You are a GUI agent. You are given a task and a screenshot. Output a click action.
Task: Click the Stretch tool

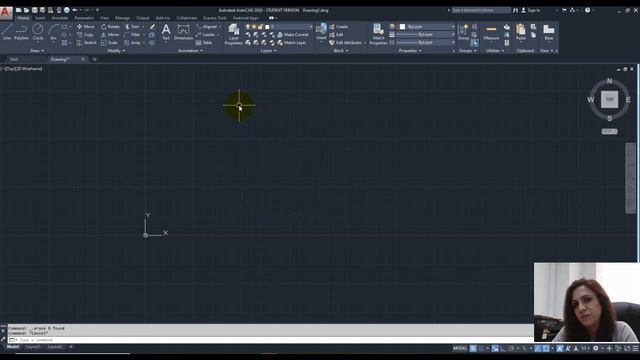pyautogui.click(x=87, y=42)
